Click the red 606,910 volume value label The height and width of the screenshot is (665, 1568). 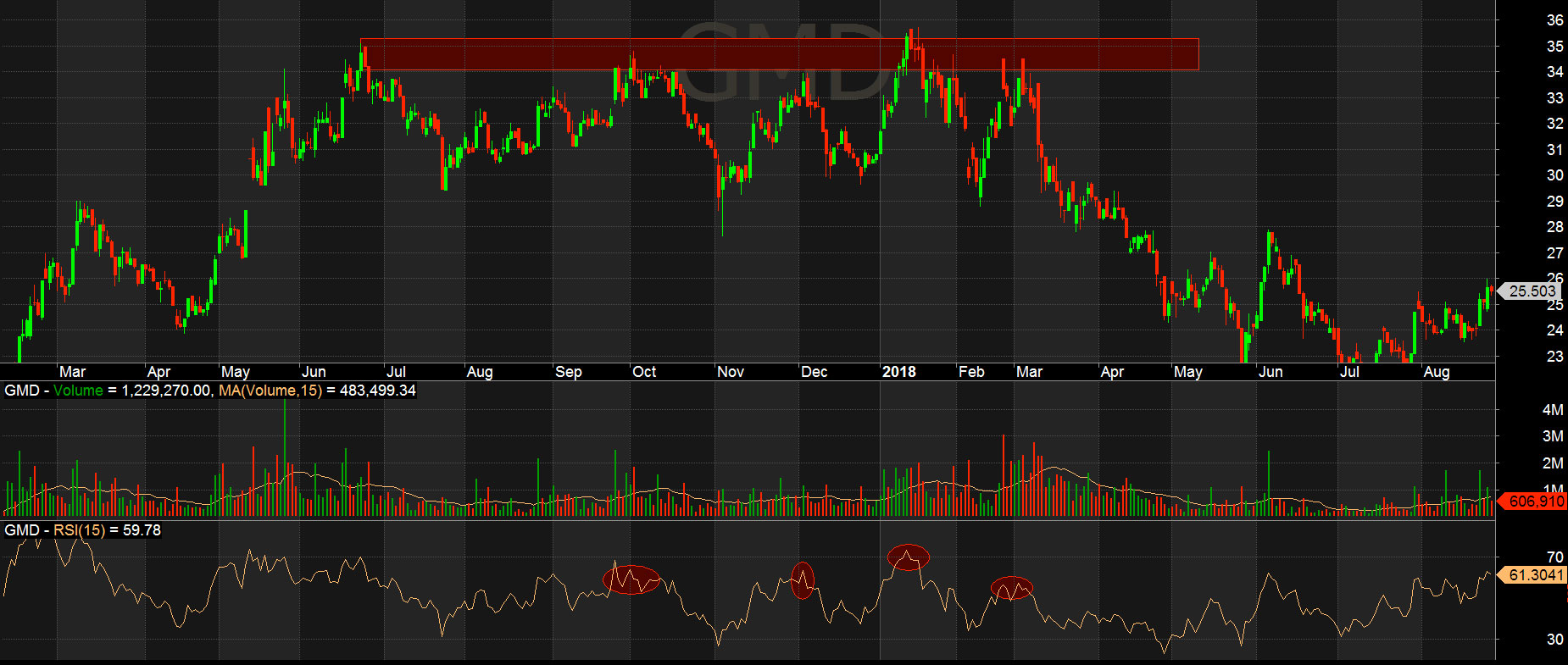point(1536,502)
